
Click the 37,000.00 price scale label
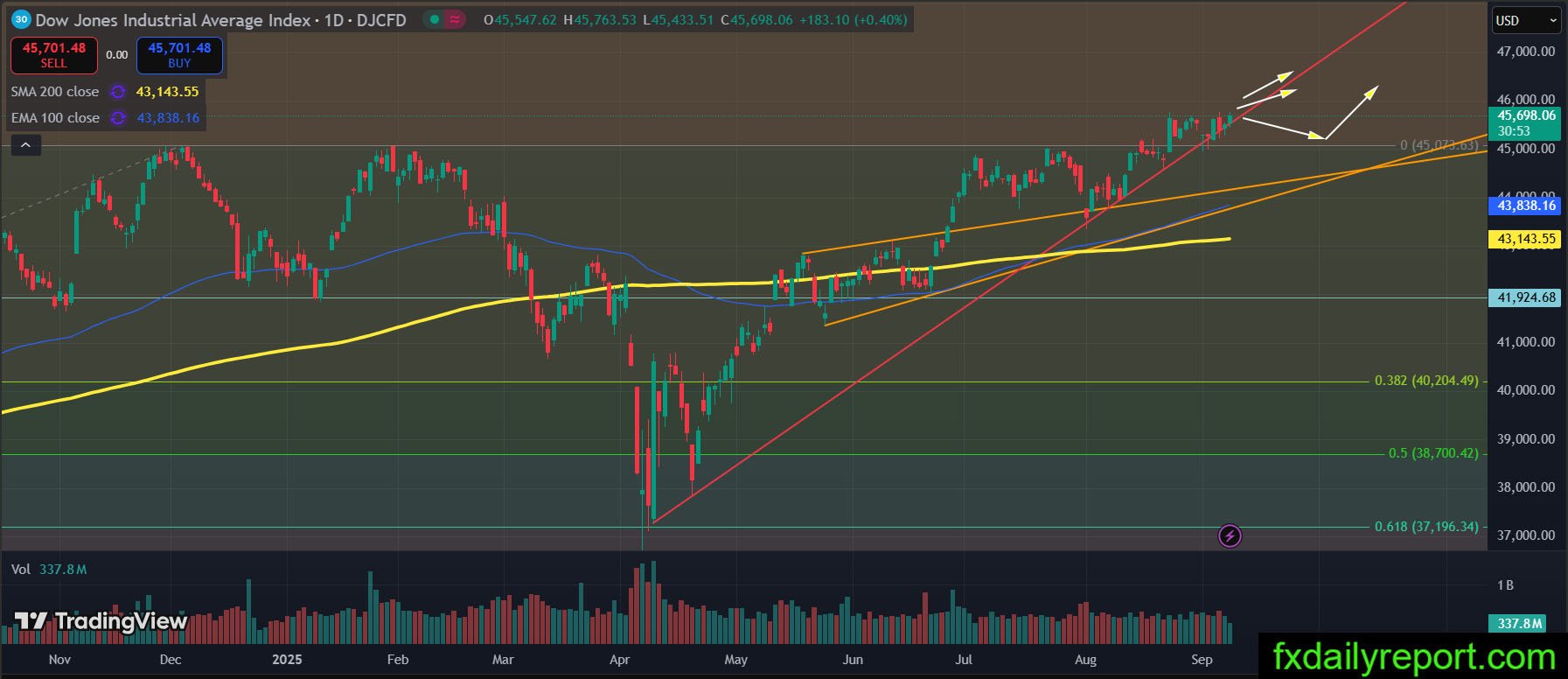click(1526, 535)
